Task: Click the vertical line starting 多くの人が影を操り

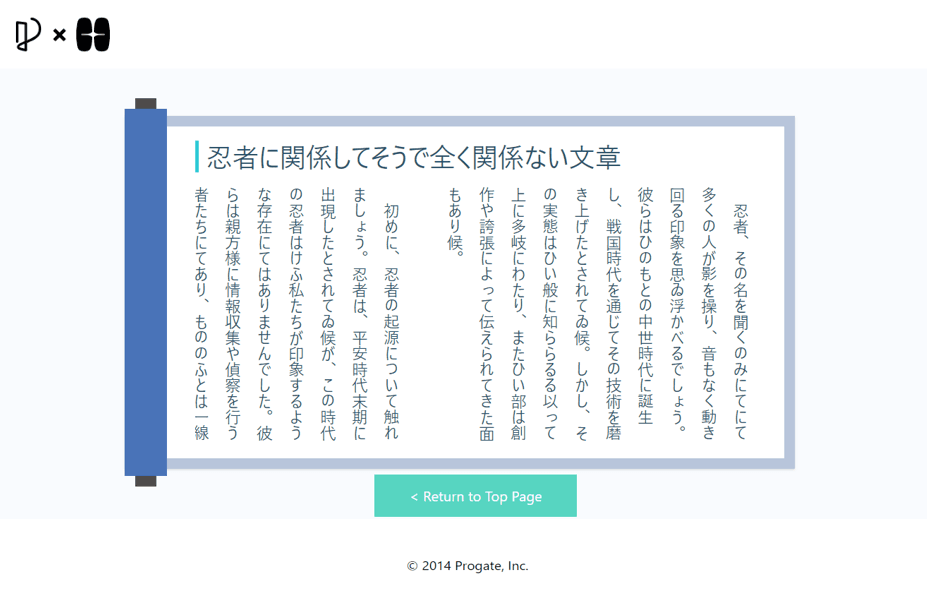Action: (x=708, y=314)
